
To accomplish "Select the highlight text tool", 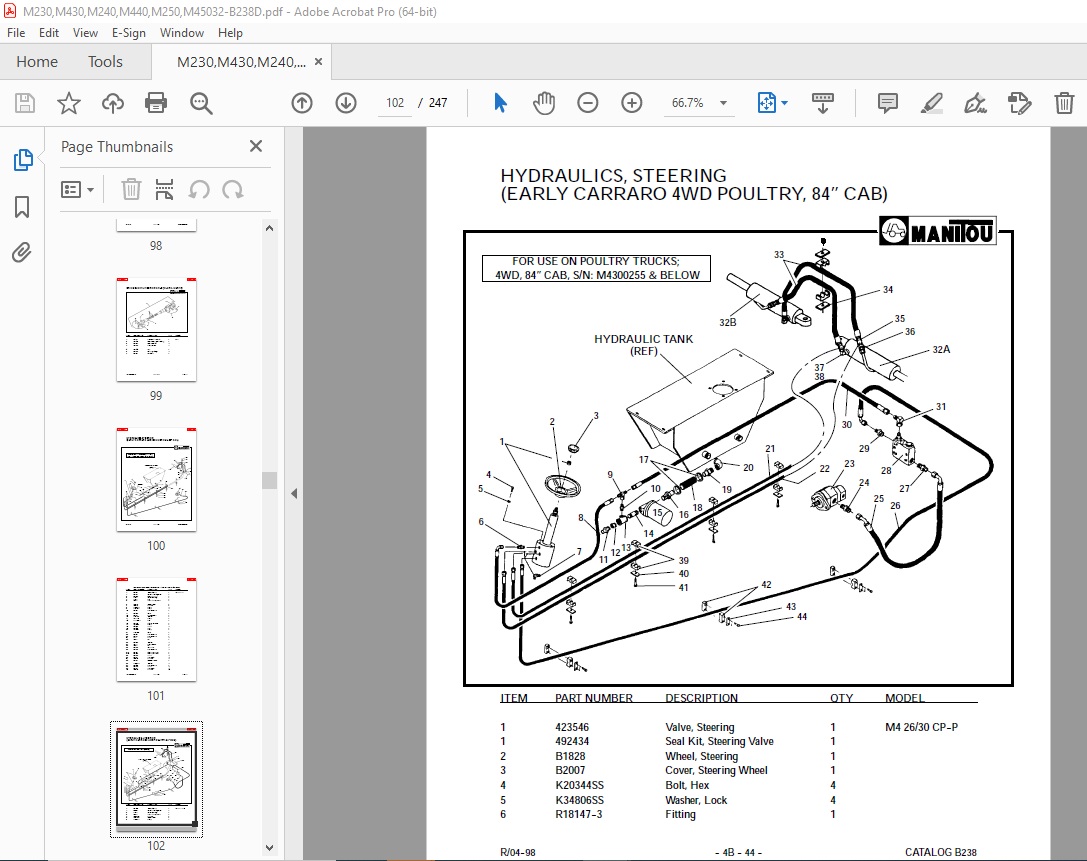I will tap(932, 103).
